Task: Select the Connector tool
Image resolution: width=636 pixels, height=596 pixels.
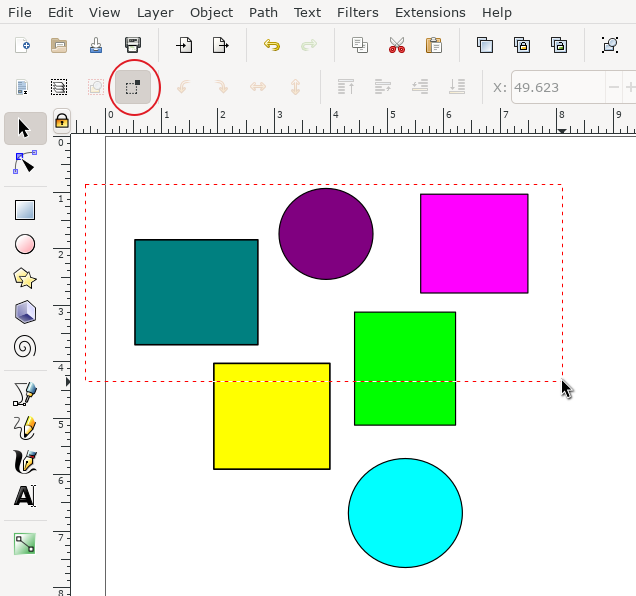Action: click(x=25, y=544)
